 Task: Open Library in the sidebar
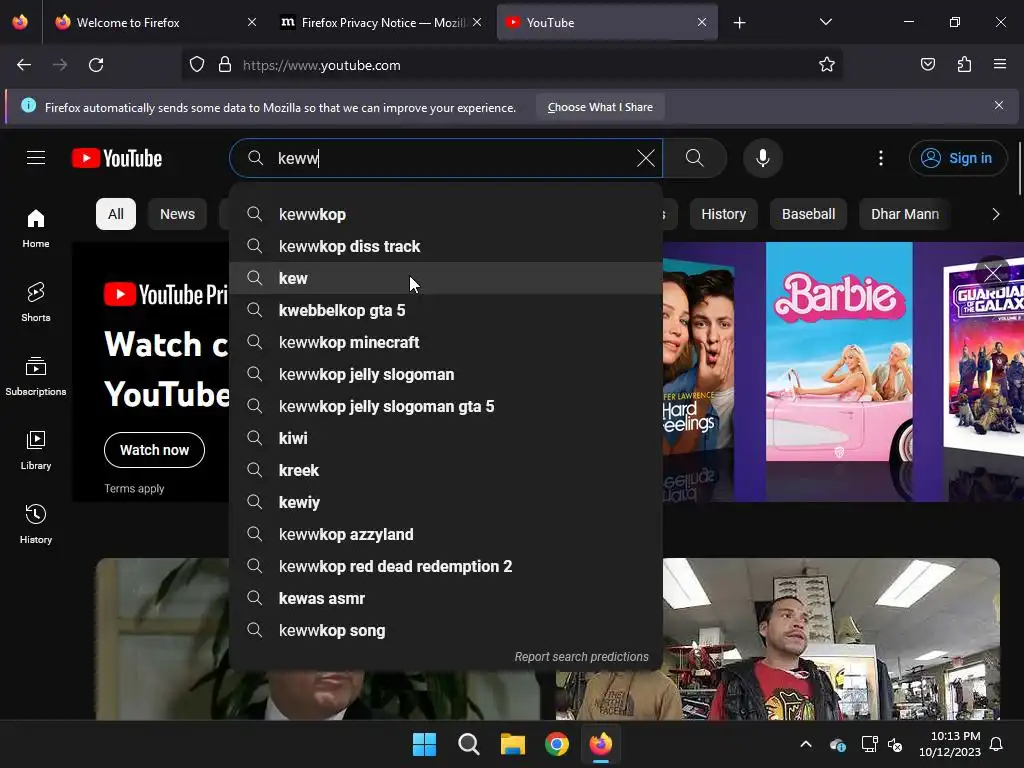tap(36, 450)
